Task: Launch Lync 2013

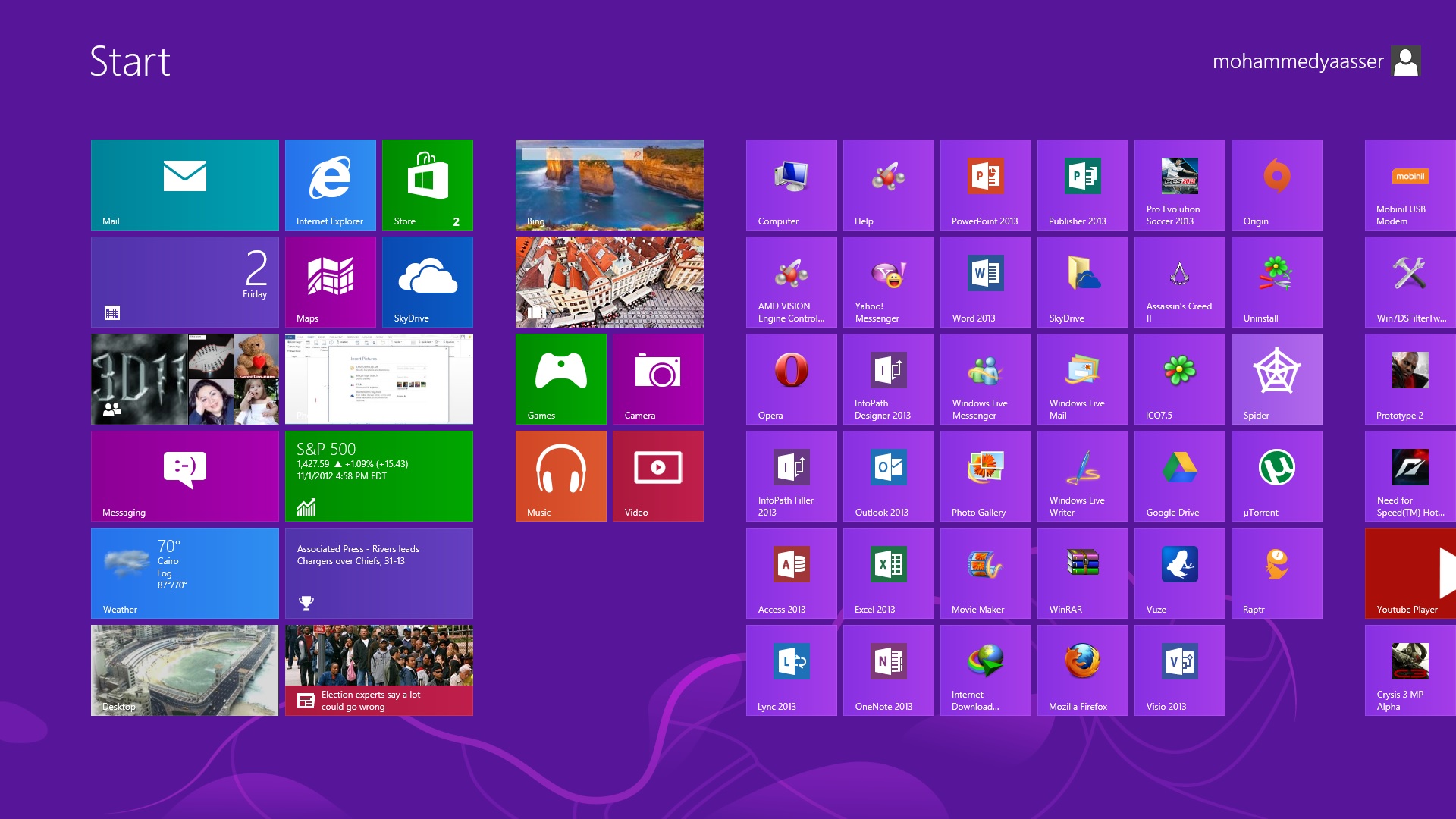Action: [792, 670]
